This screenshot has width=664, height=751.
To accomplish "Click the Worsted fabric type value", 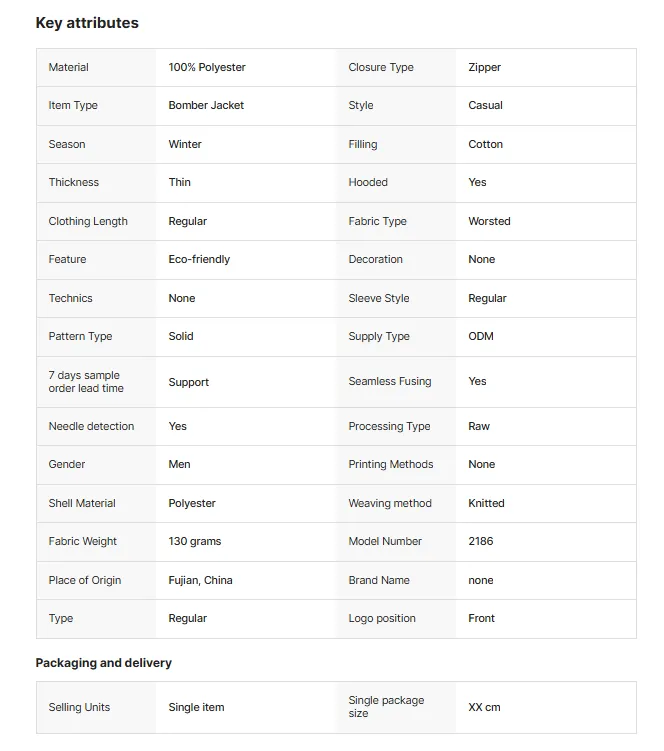I will pos(489,221).
